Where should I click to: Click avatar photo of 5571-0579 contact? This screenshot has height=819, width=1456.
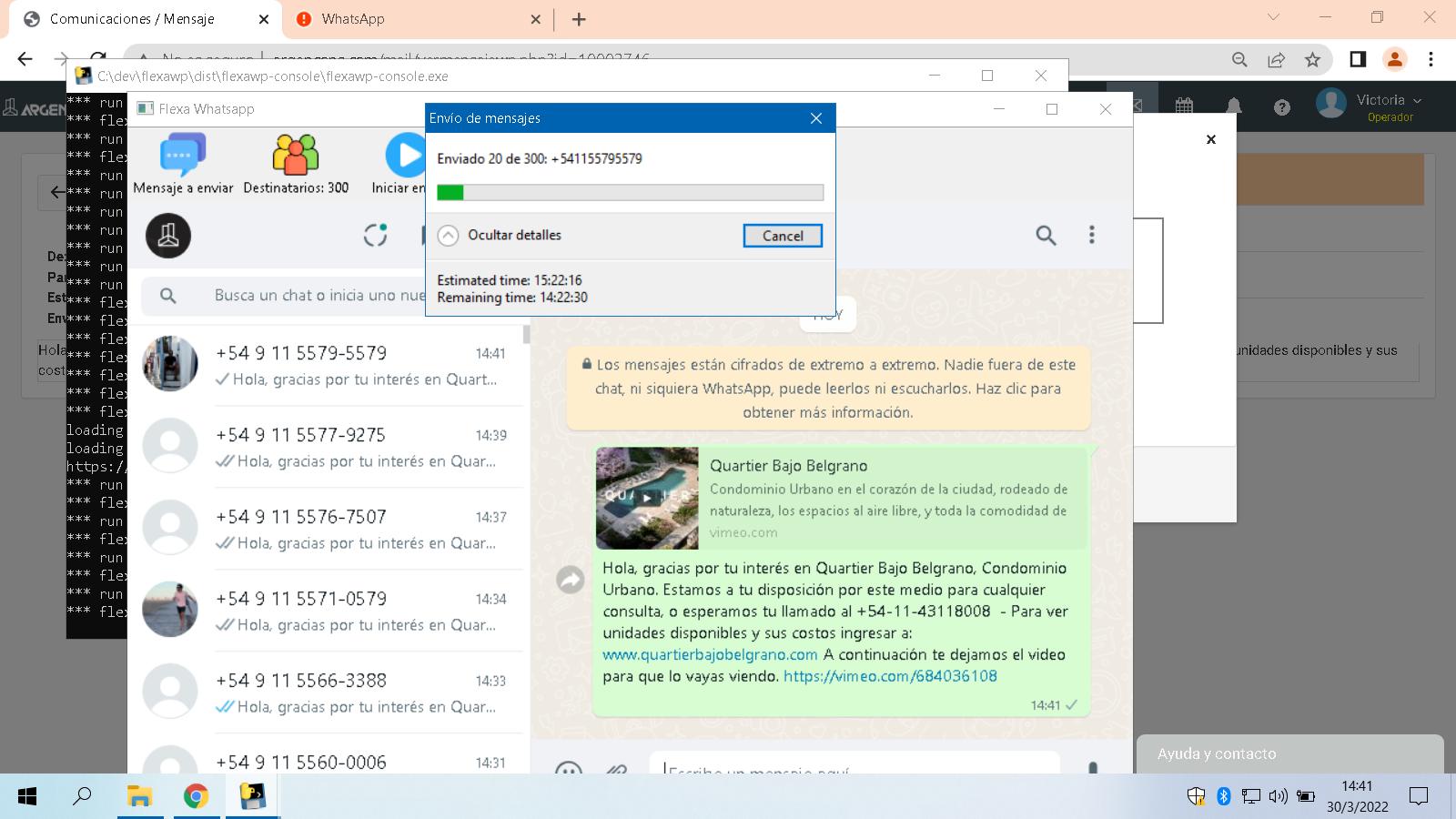170,610
